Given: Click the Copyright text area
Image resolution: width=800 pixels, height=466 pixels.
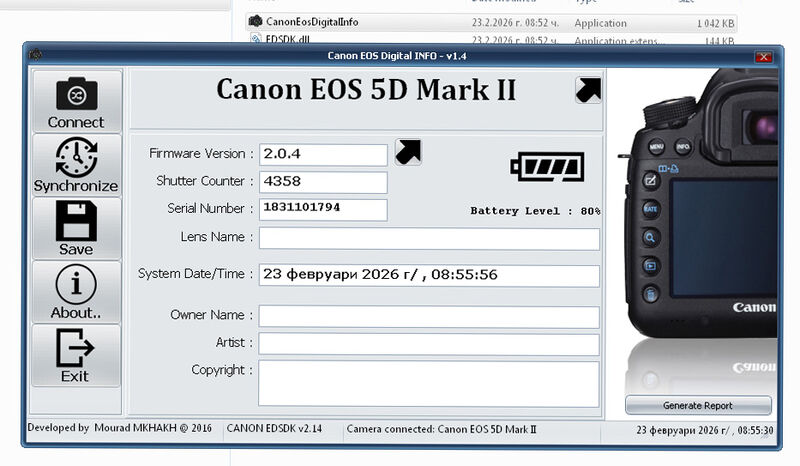Looking at the screenshot, I should pos(429,383).
